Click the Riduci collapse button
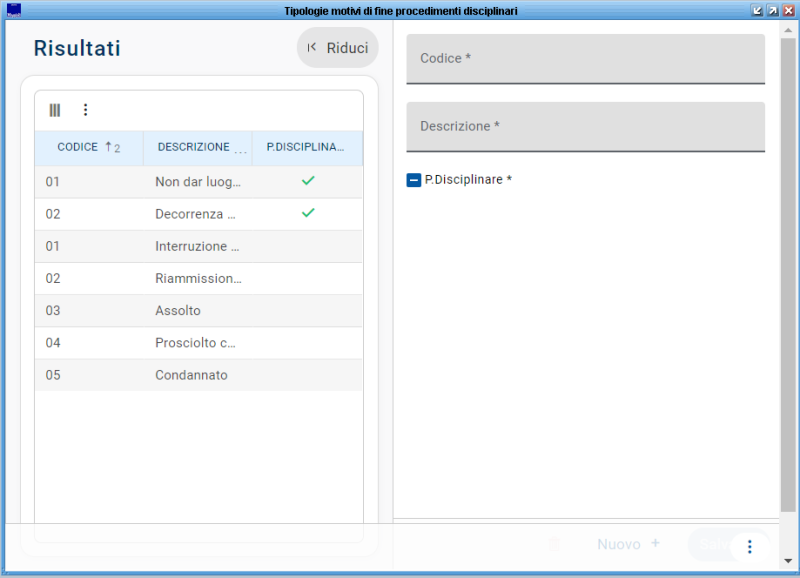This screenshot has width=800, height=578. (x=338, y=47)
